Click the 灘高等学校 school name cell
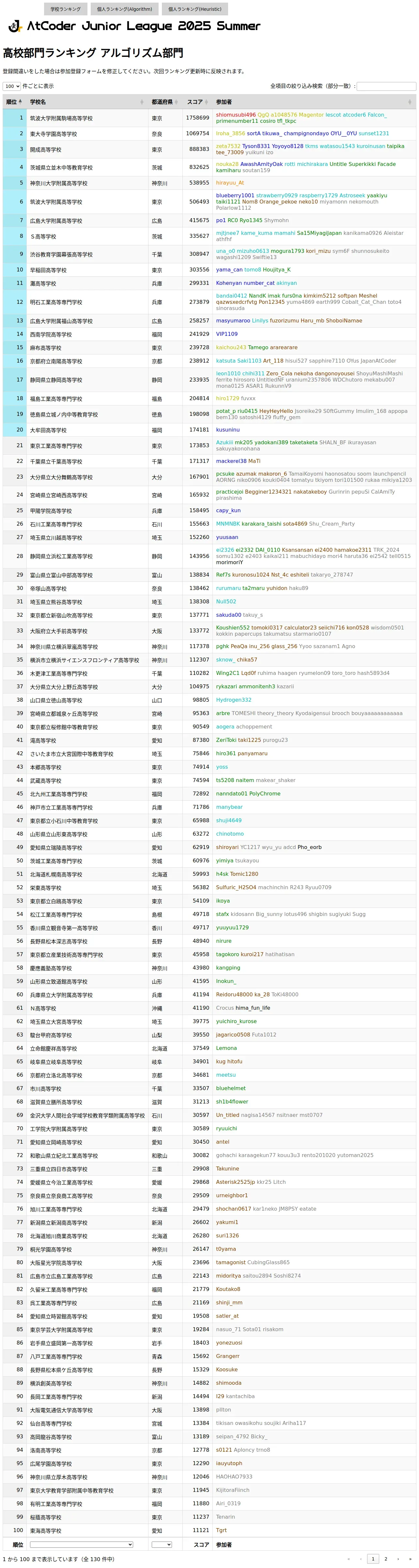This screenshot has width=419, height=1568. point(87,284)
